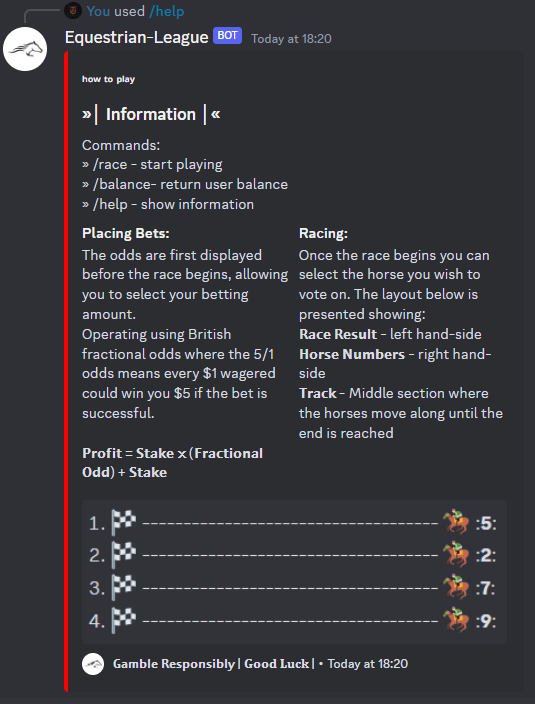Click the 'Racing:' field heading
This screenshot has width=535, height=704.
(323, 233)
